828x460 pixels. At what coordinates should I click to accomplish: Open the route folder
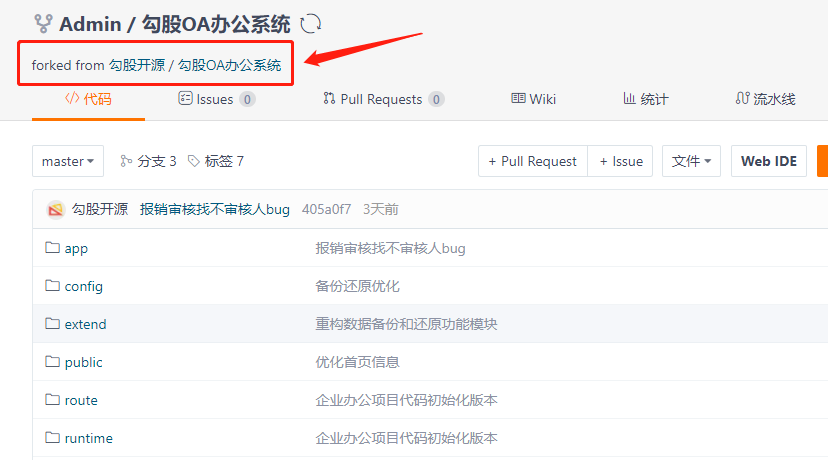81,400
